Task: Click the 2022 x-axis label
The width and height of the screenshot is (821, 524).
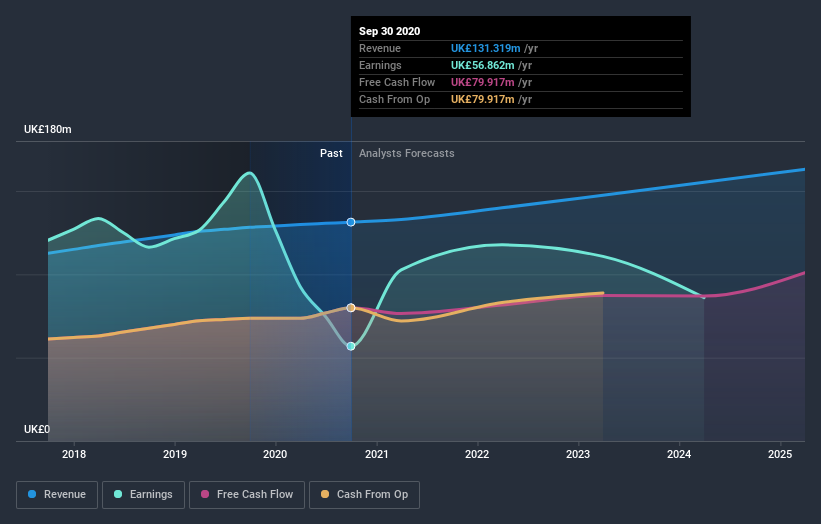Action: (x=477, y=454)
